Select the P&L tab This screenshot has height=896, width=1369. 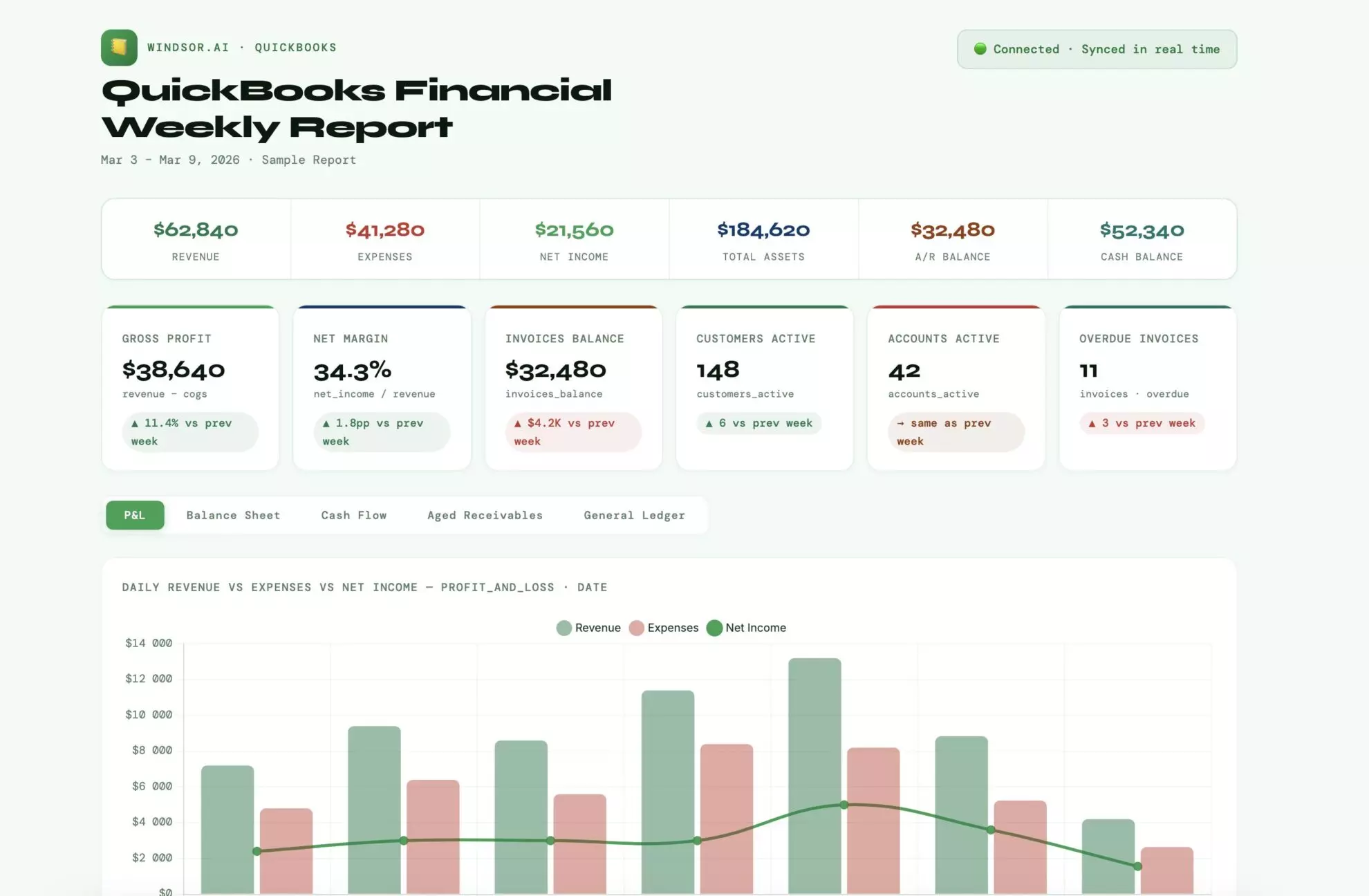point(134,515)
